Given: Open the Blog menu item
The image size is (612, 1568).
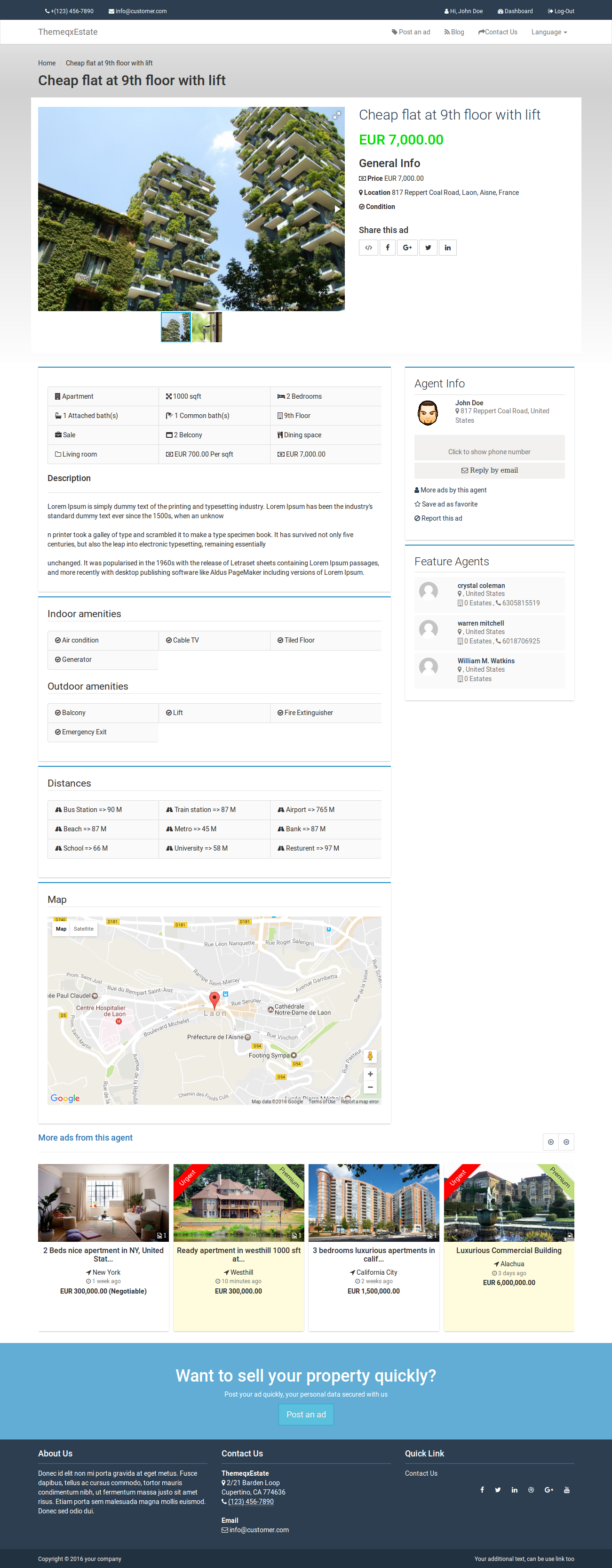Looking at the screenshot, I should (x=454, y=32).
